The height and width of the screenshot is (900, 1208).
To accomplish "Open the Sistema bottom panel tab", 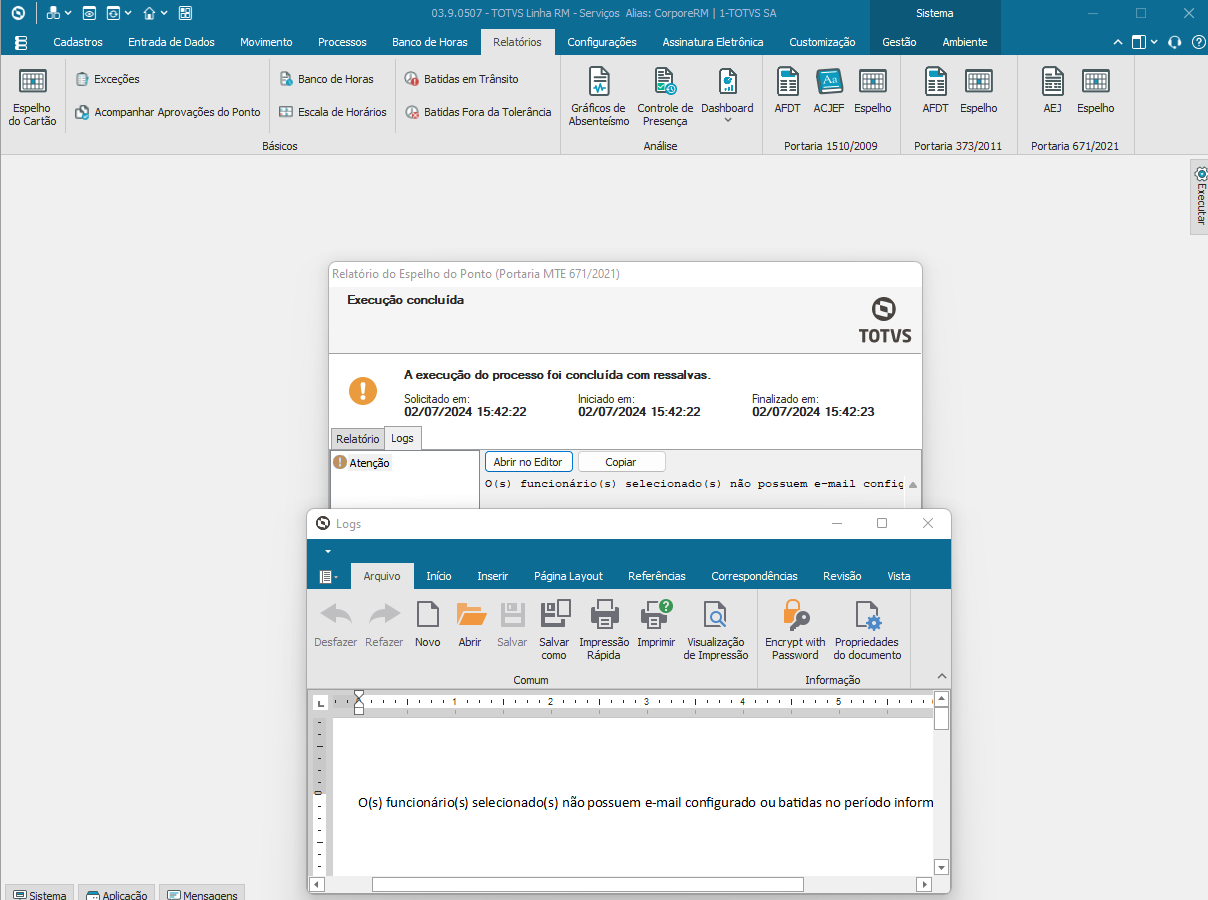I will click(x=39, y=893).
